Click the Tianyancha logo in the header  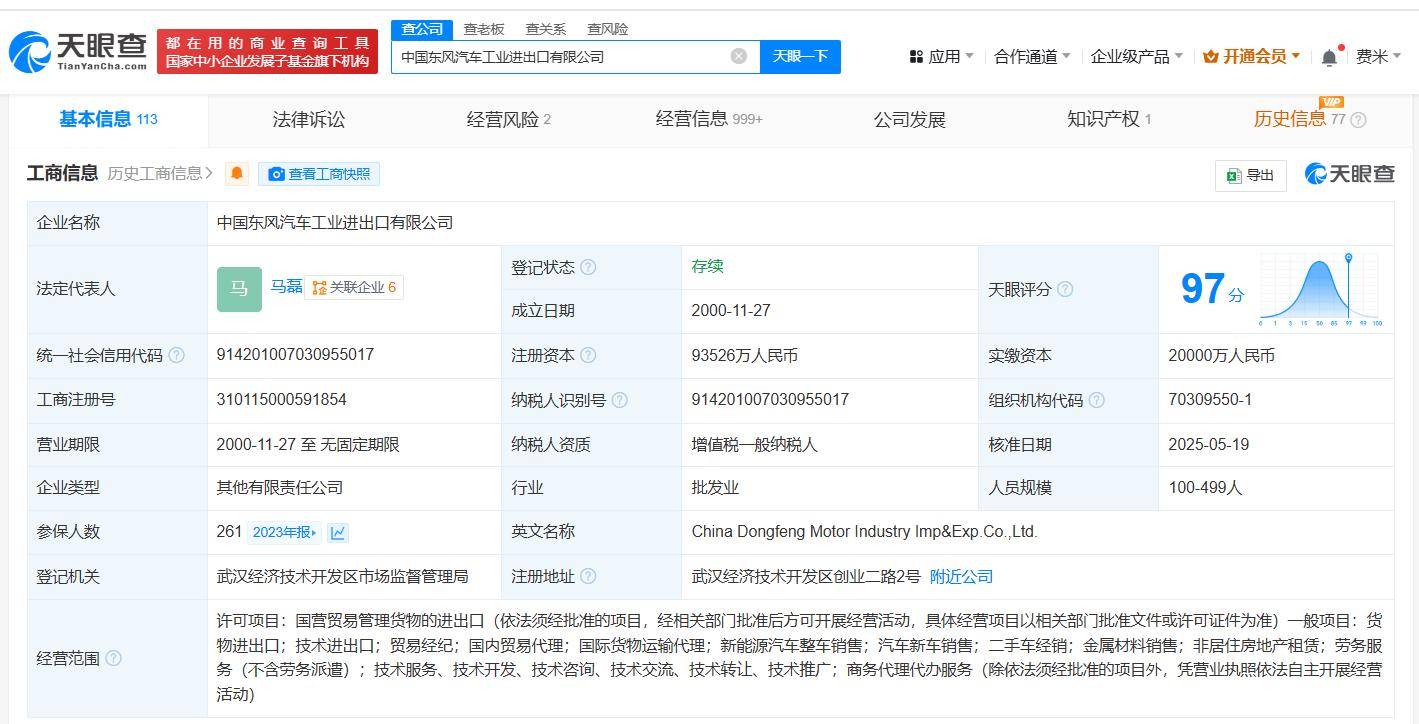coord(78,51)
